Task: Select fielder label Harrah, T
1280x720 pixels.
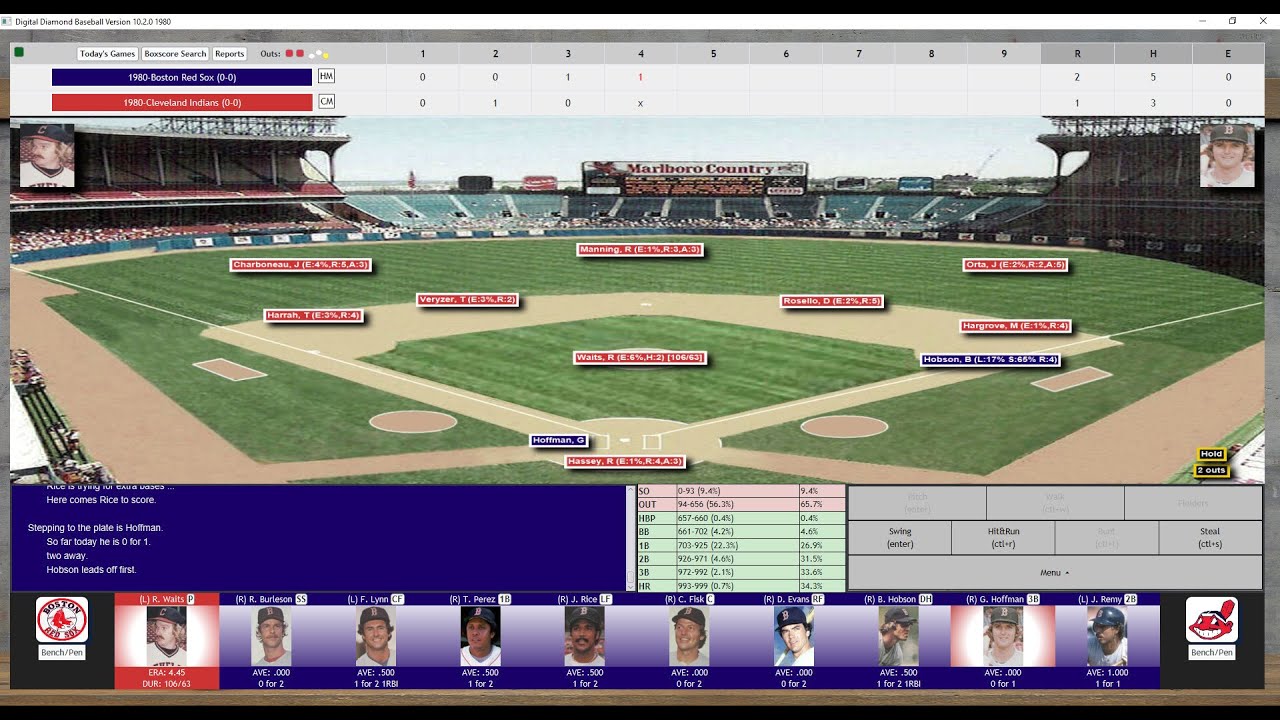Action: (x=313, y=315)
